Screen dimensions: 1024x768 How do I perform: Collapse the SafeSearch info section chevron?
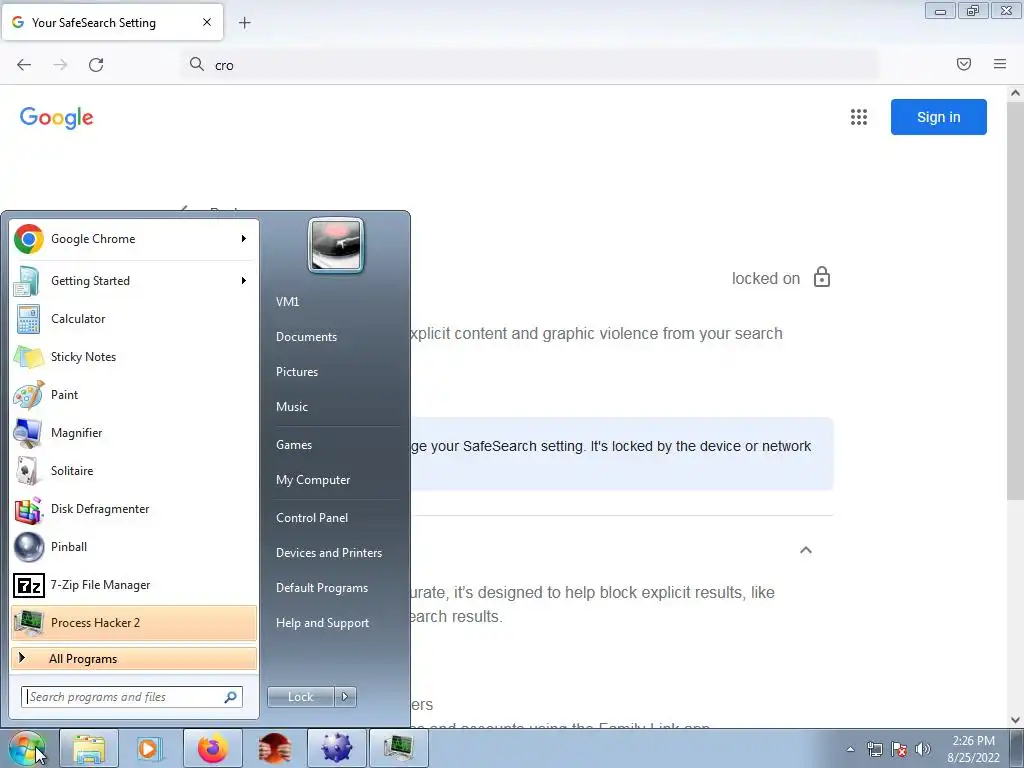[806, 550]
